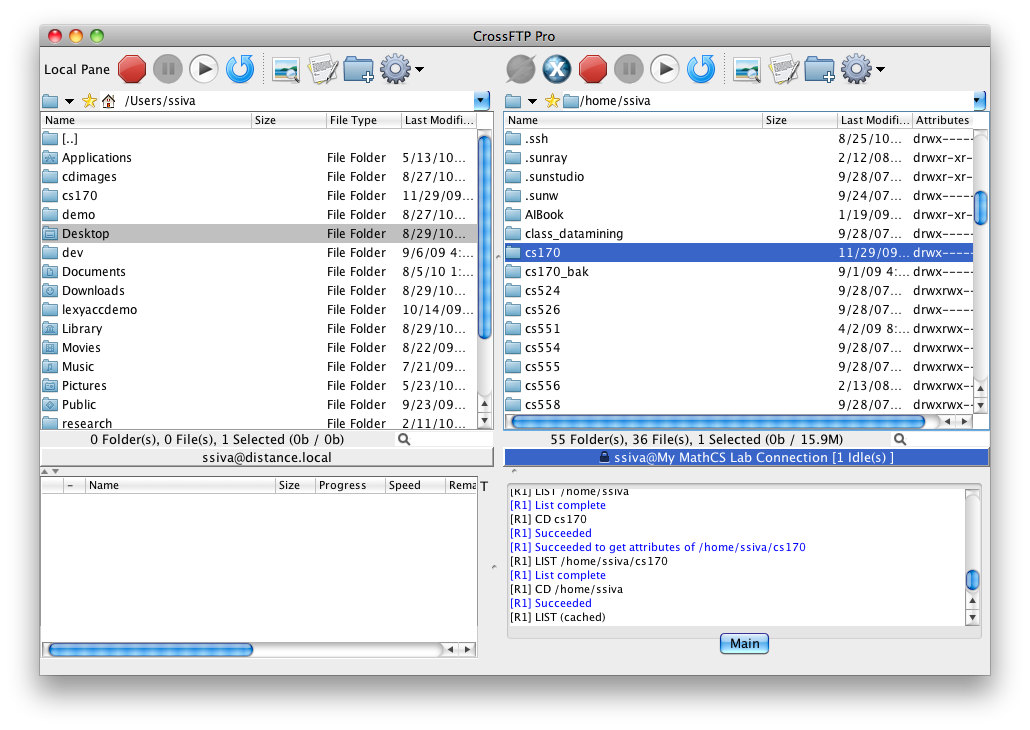
Task: Click the edit file notepad icon in the local toolbar
Action: (x=323, y=70)
